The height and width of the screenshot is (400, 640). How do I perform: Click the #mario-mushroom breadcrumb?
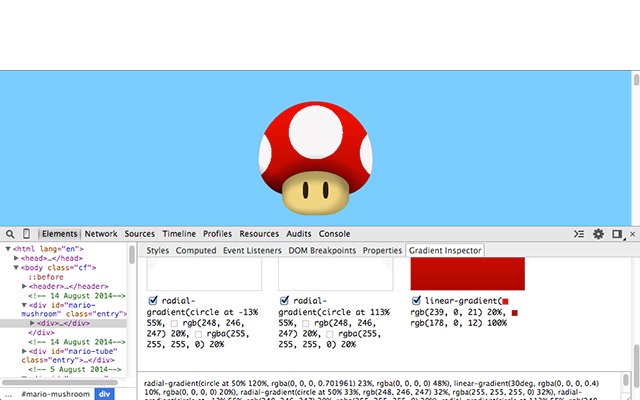point(56,394)
